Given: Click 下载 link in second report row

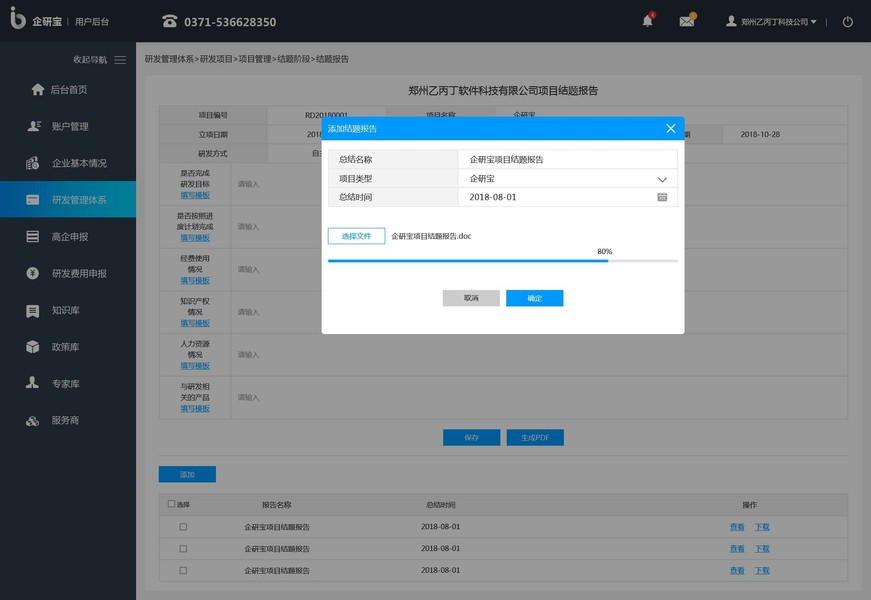Looking at the screenshot, I should [x=762, y=548].
